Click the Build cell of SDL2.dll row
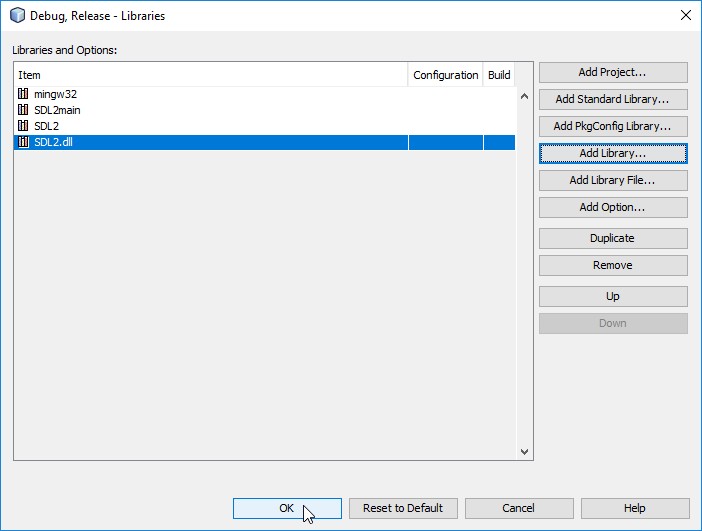Screen dimensions: 702x531 pos(499,142)
